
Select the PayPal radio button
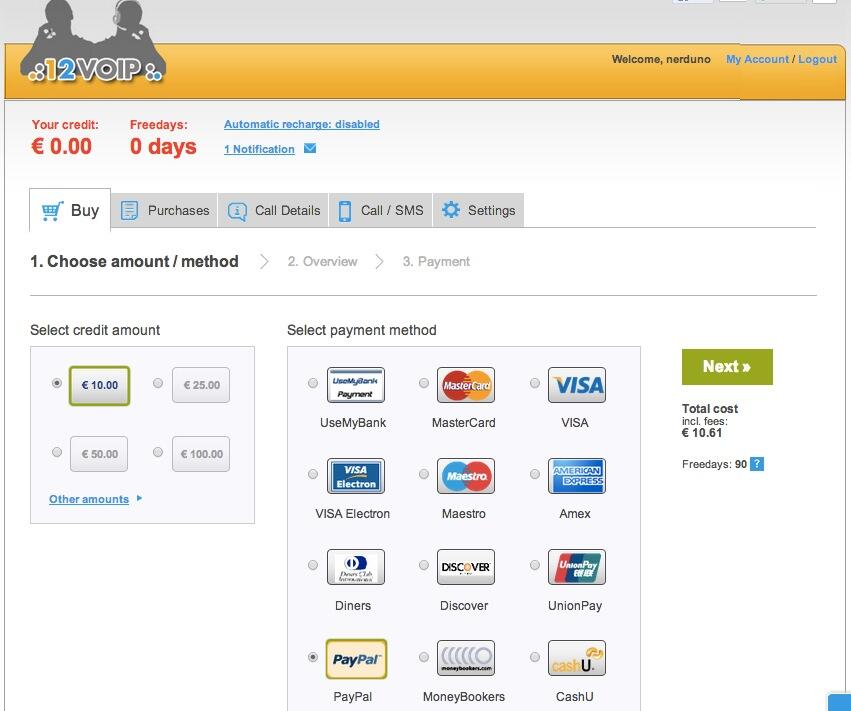tap(313, 657)
